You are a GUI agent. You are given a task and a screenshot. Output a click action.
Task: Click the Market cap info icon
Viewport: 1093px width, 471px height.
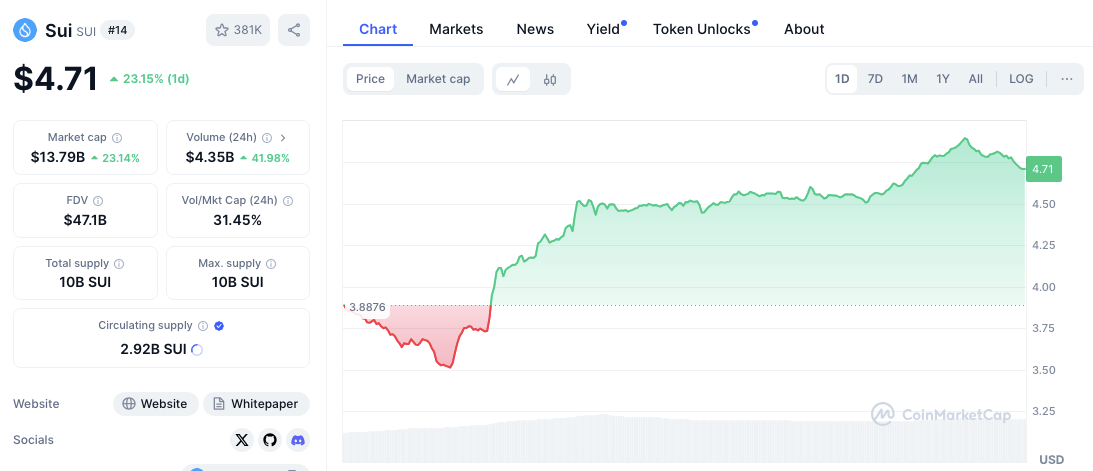[x=117, y=138]
